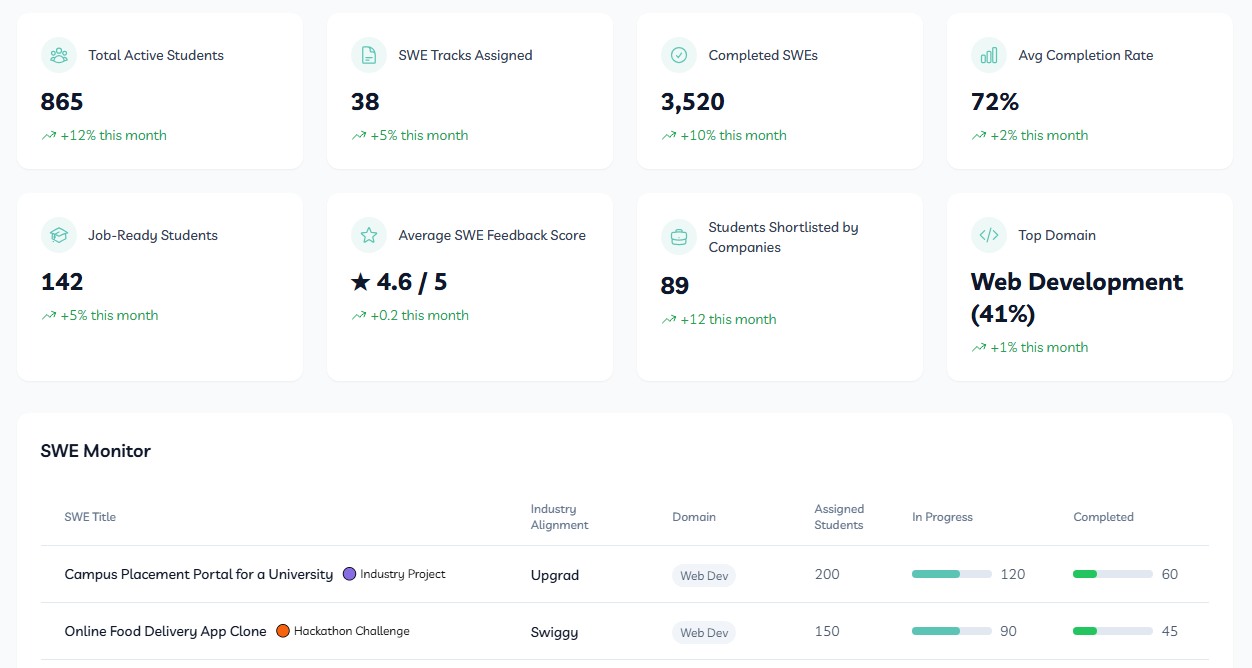This screenshot has height=668, width=1252.
Task: Click the 38 tracks assigned value
Action: click(x=365, y=102)
